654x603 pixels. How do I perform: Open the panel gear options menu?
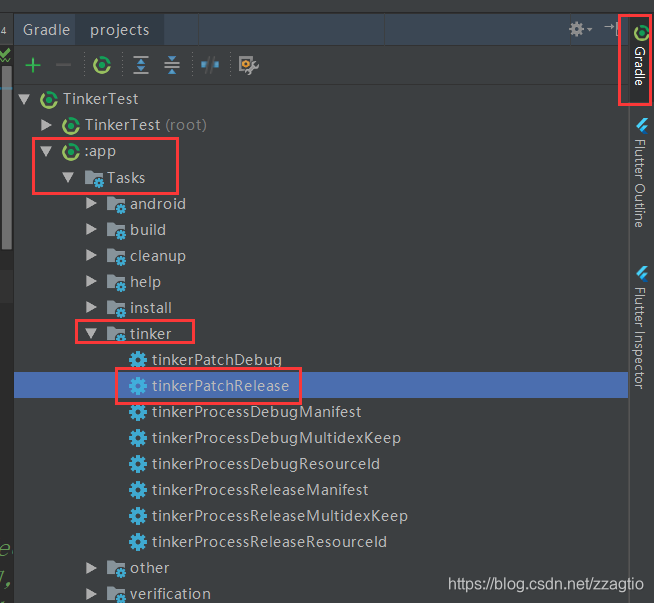tap(580, 29)
